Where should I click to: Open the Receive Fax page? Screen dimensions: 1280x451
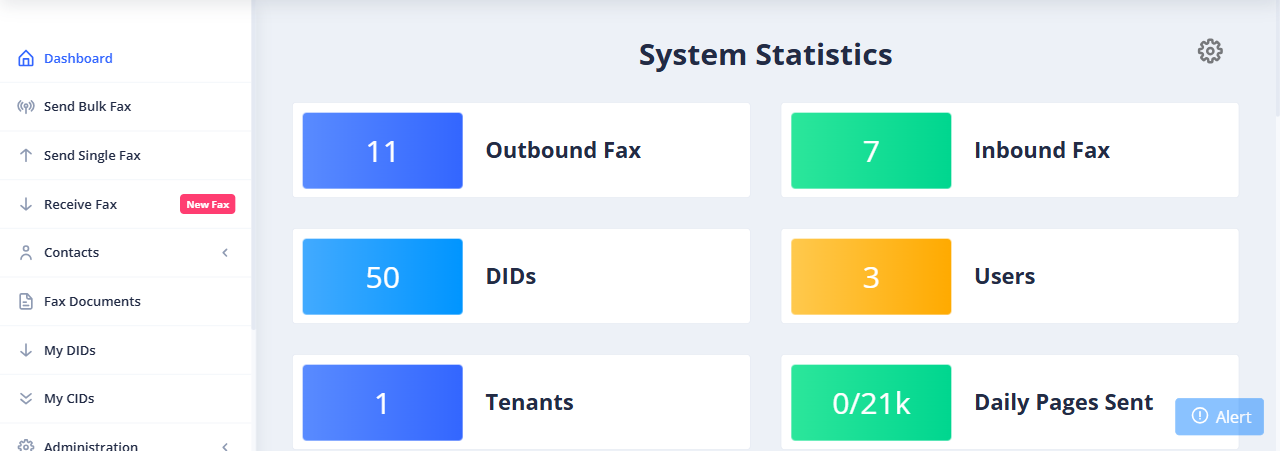click(125, 204)
